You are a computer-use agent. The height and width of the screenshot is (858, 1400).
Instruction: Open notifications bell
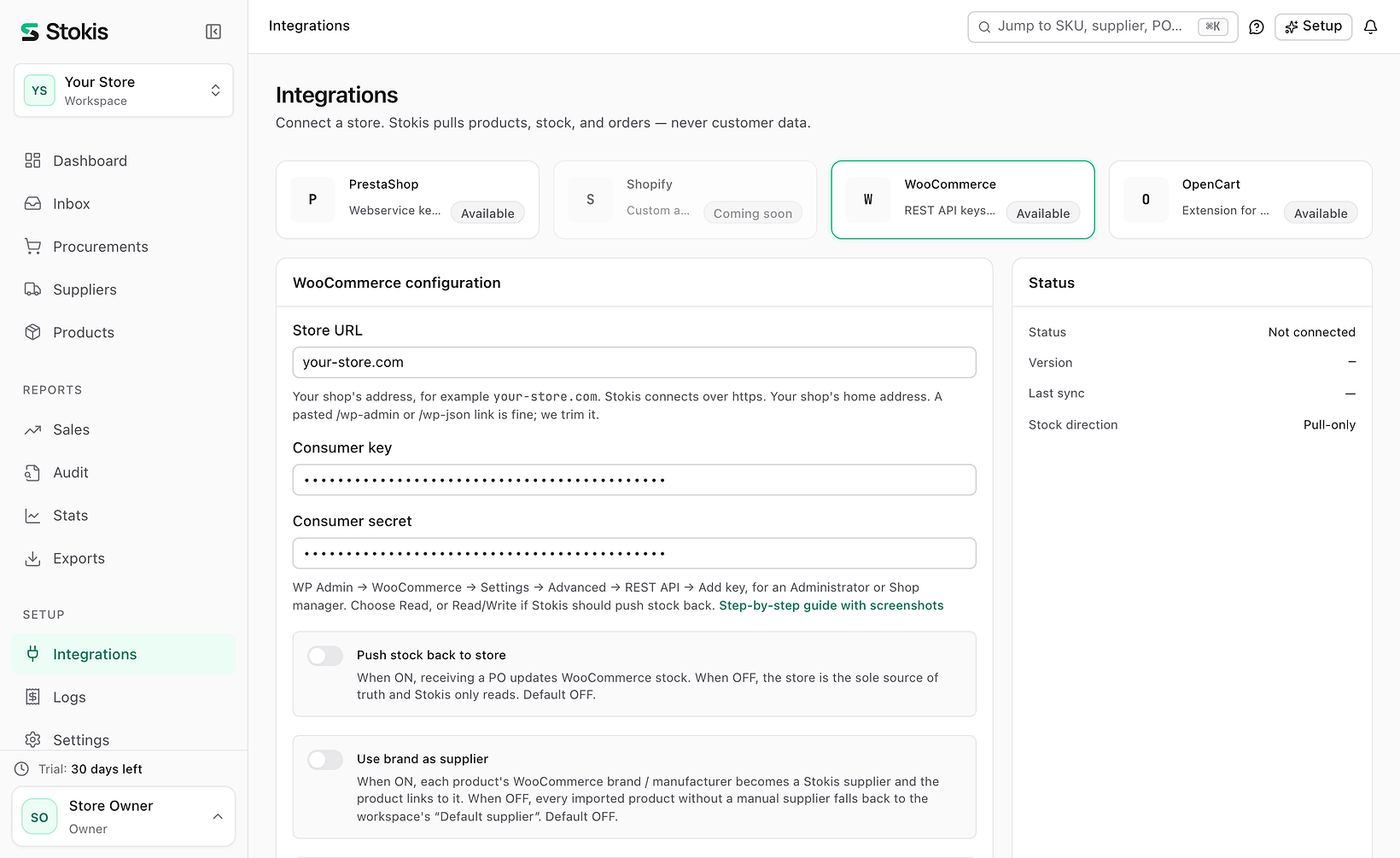click(x=1371, y=26)
